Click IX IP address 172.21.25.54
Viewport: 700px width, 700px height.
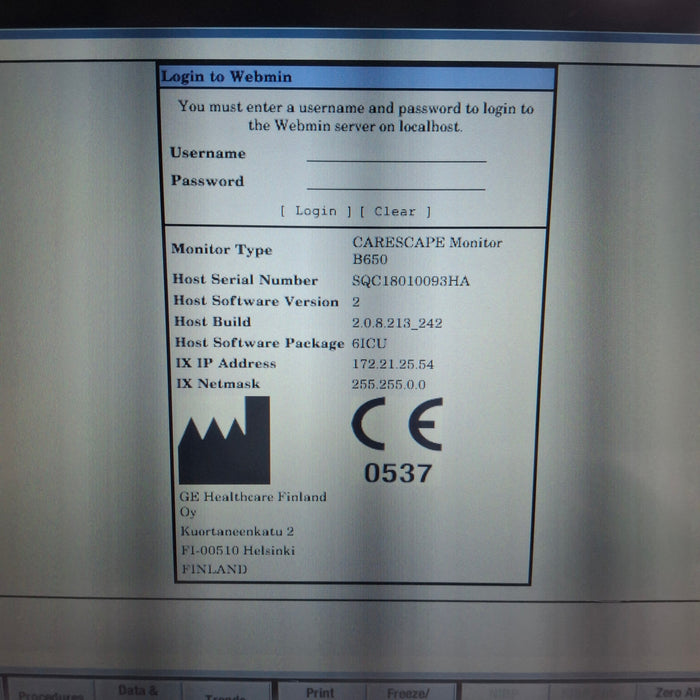392,364
